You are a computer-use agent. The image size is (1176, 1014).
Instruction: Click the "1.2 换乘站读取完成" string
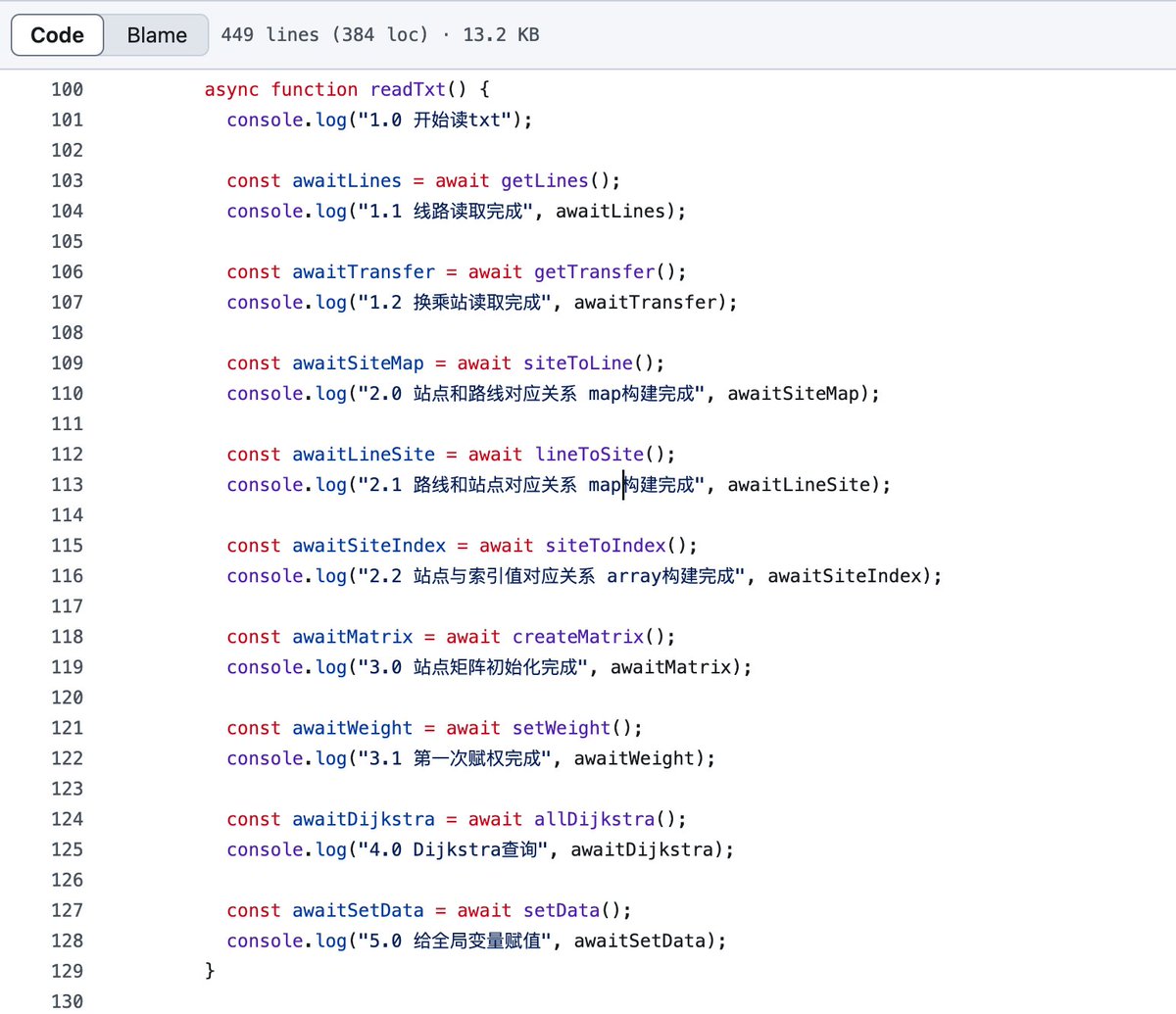point(455,302)
